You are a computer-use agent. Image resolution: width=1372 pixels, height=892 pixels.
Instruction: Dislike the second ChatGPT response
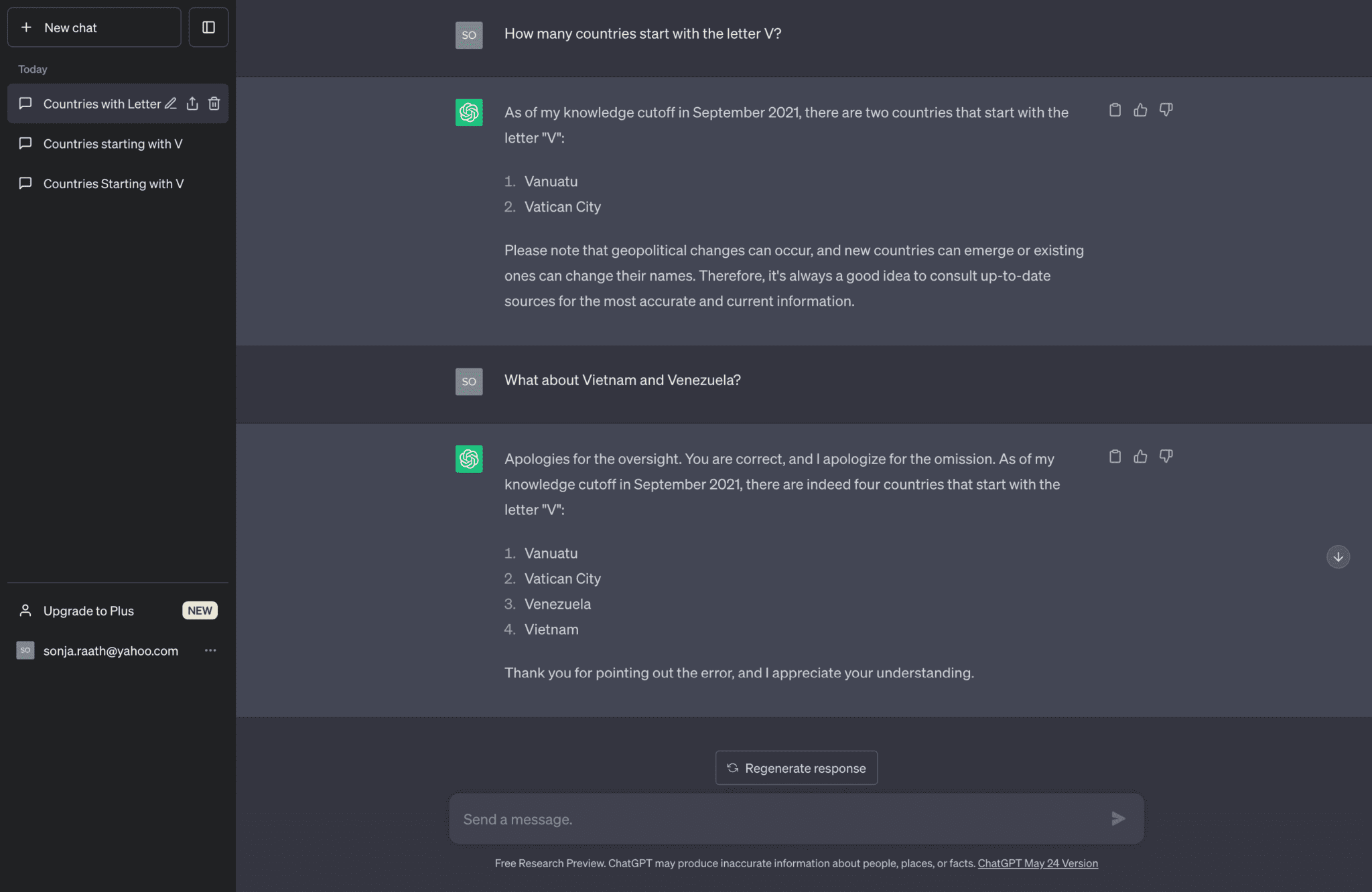(x=1166, y=457)
